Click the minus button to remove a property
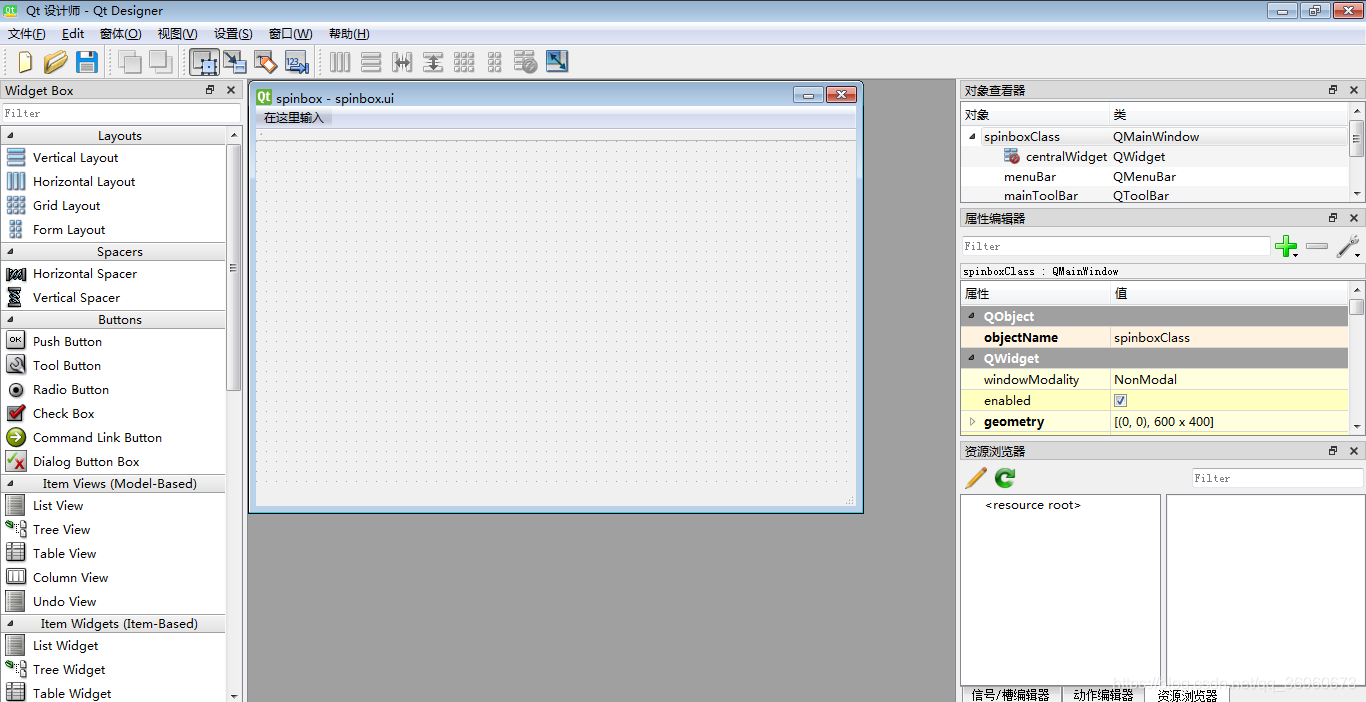 [x=1317, y=246]
